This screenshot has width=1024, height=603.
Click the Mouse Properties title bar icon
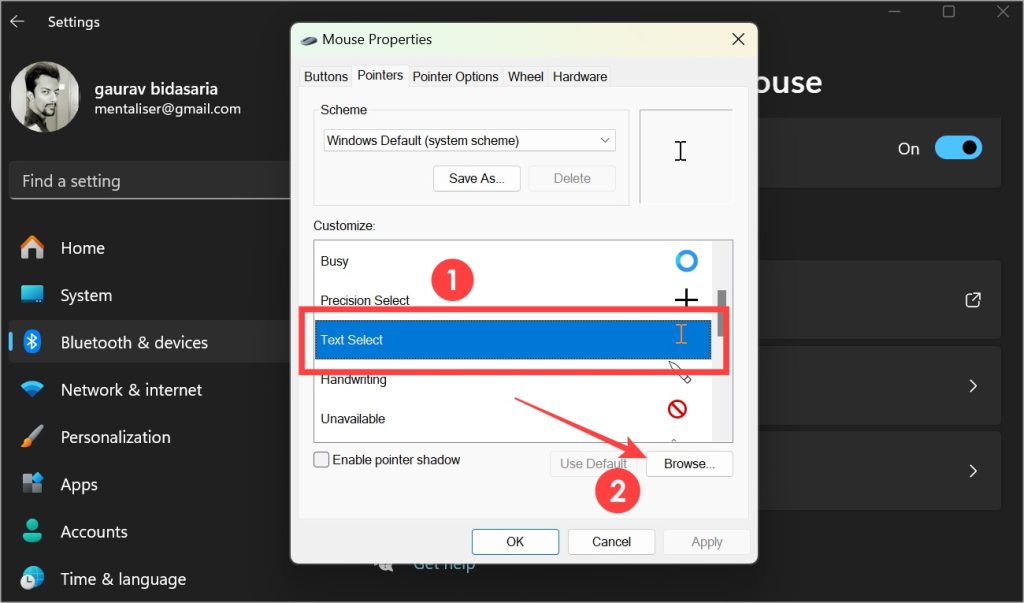pyautogui.click(x=309, y=40)
